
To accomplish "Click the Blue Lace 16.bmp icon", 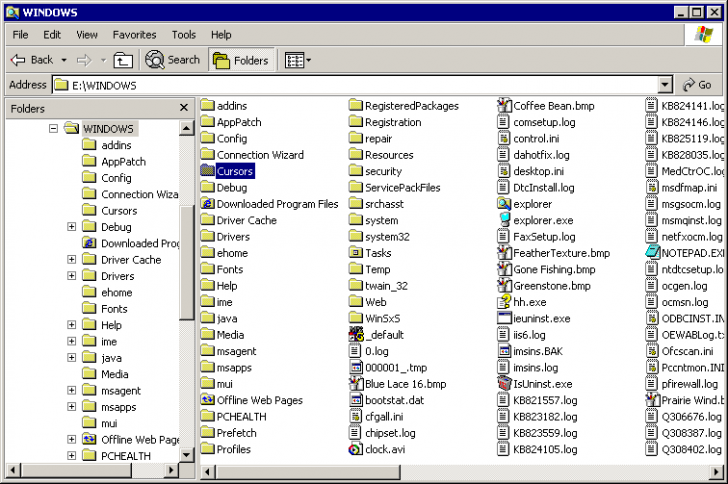I will click(356, 384).
